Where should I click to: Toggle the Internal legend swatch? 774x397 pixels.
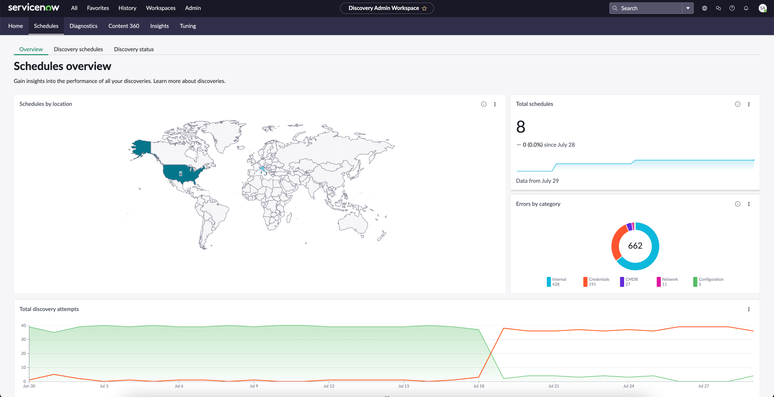click(x=548, y=282)
